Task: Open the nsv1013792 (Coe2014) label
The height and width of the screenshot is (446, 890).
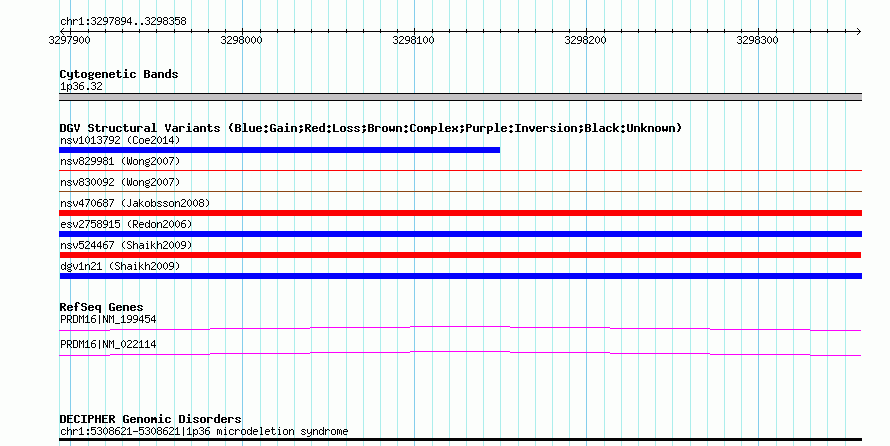Action: [x=120, y=140]
